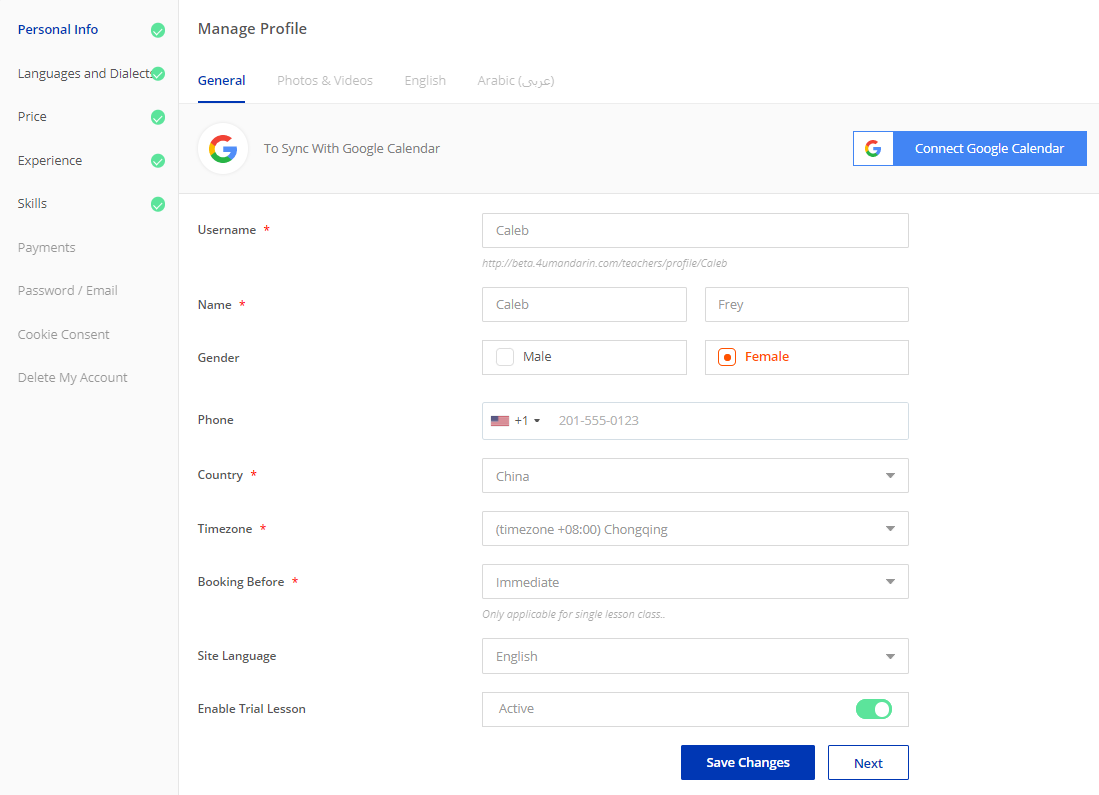Viewport: 1099px width, 795px height.
Task: Open the Country dropdown showing China
Action: click(x=695, y=476)
